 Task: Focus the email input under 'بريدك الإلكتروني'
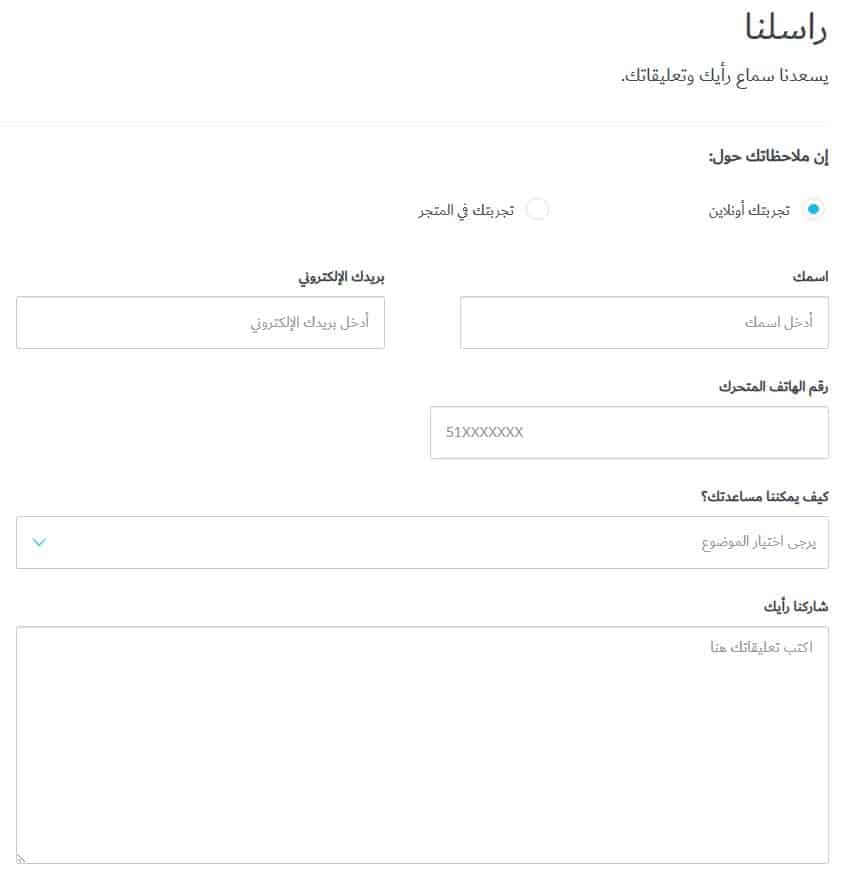tap(200, 322)
